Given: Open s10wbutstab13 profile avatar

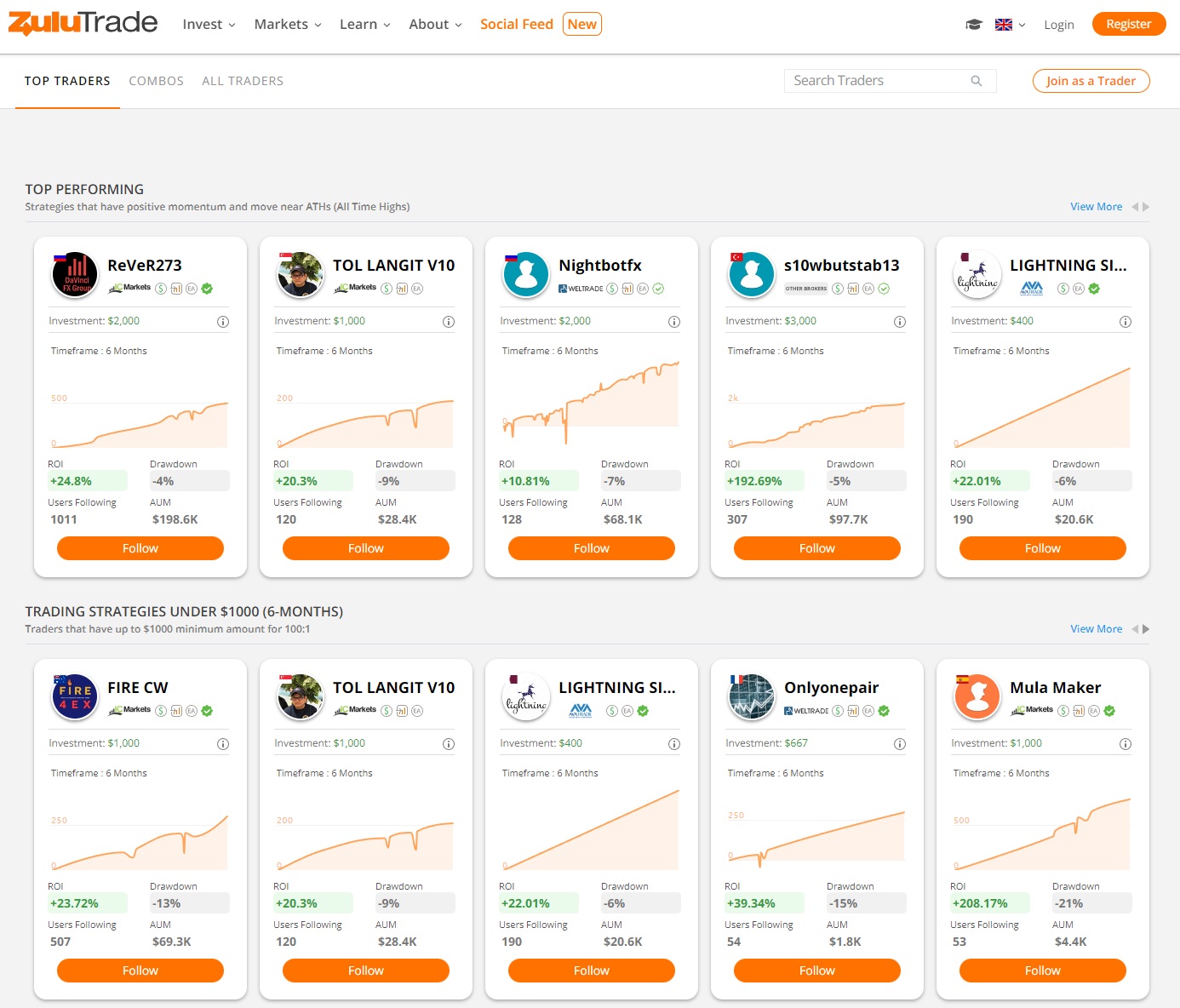Looking at the screenshot, I should pyautogui.click(x=751, y=275).
